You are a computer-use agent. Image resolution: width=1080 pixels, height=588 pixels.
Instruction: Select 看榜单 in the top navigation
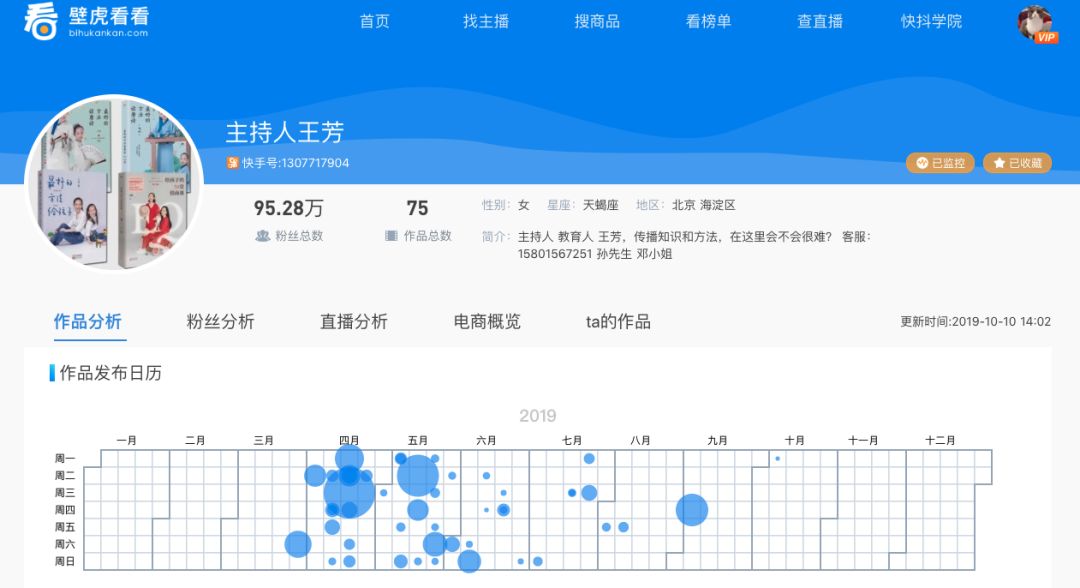[708, 22]
